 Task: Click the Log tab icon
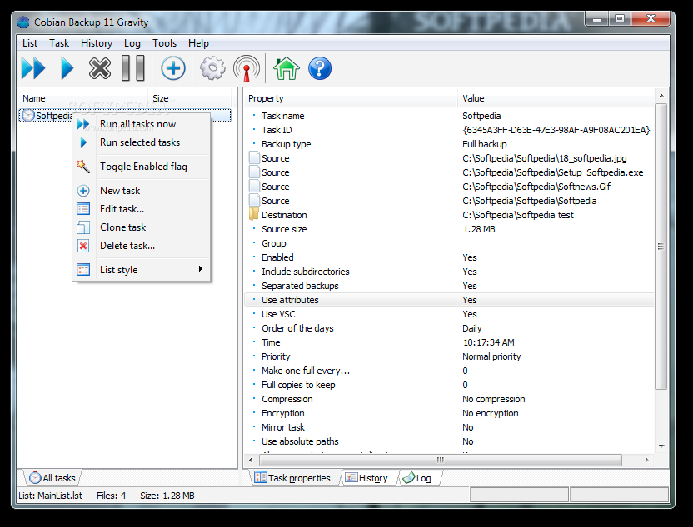(x=408, y=477)
